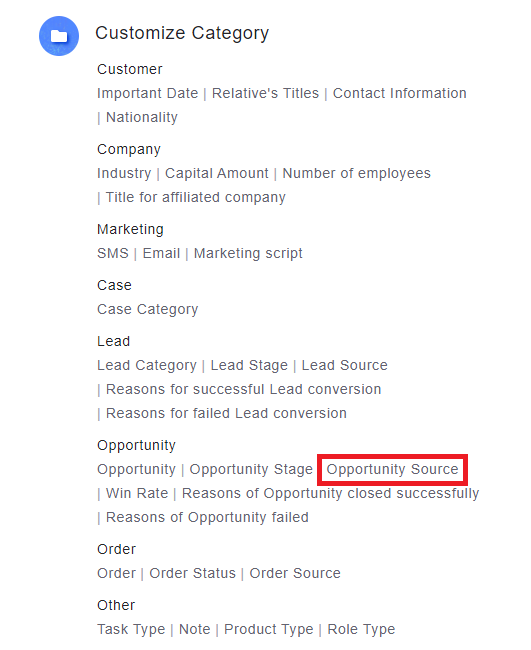531x650 pixels.
Task: Open the Order Status link
Action: pos(192,573)
